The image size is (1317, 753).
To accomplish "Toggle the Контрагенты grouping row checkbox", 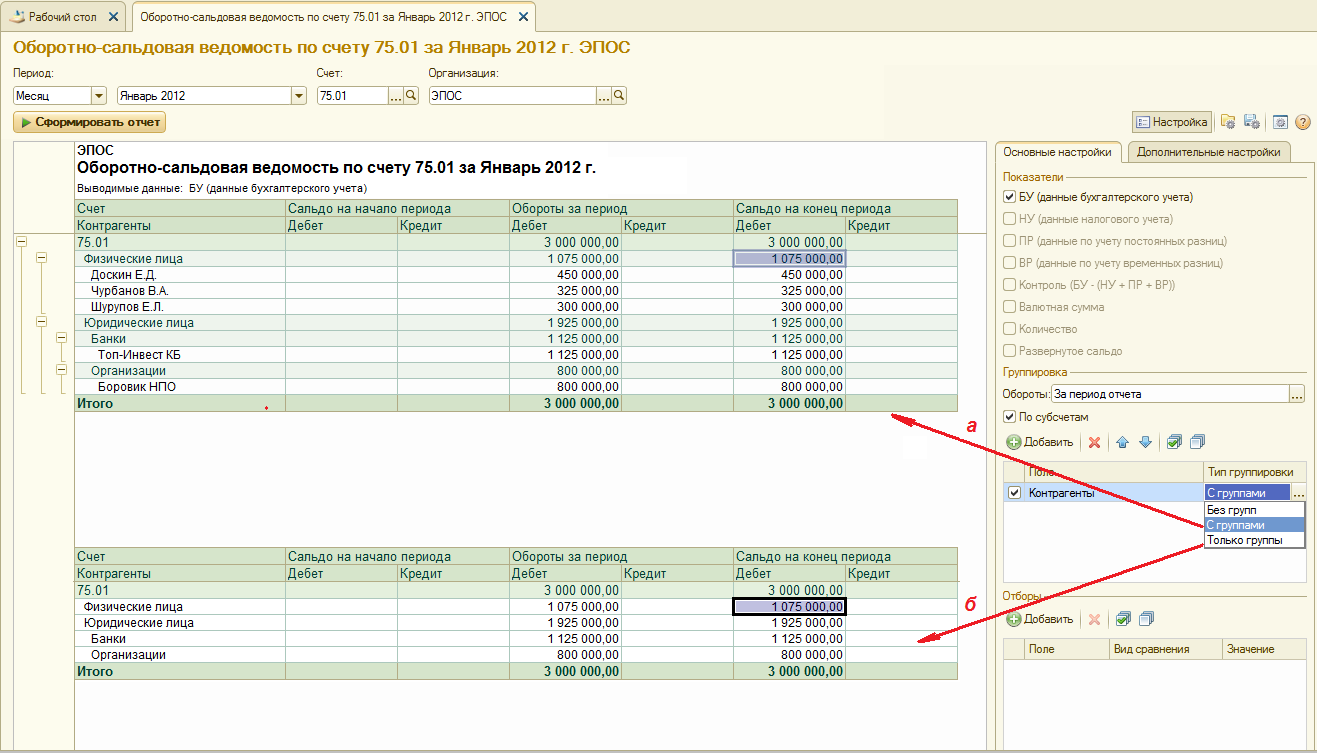I will pyautogui.click(x=1015, y=493).
